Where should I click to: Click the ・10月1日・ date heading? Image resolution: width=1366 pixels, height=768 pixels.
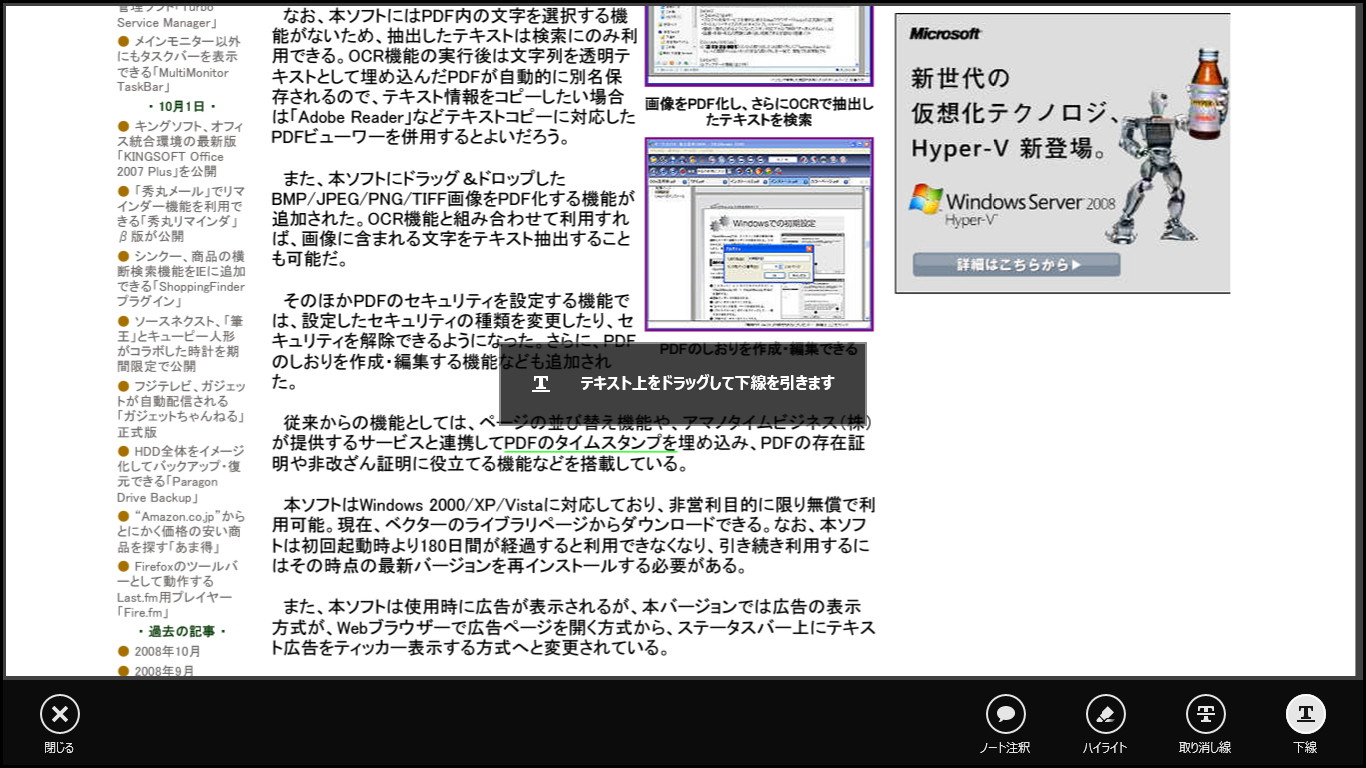pos(181,106)
